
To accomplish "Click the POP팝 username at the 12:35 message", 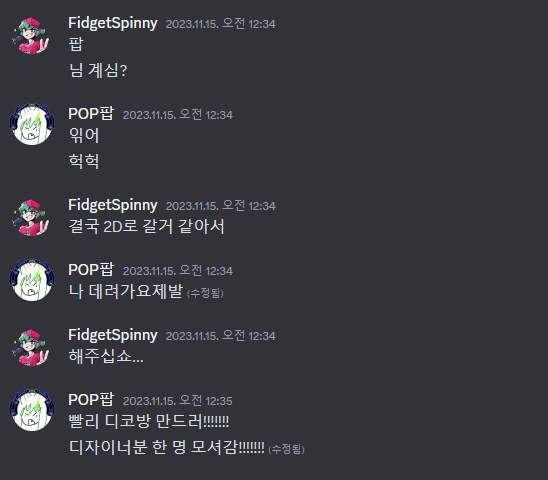I will (91, 400).
